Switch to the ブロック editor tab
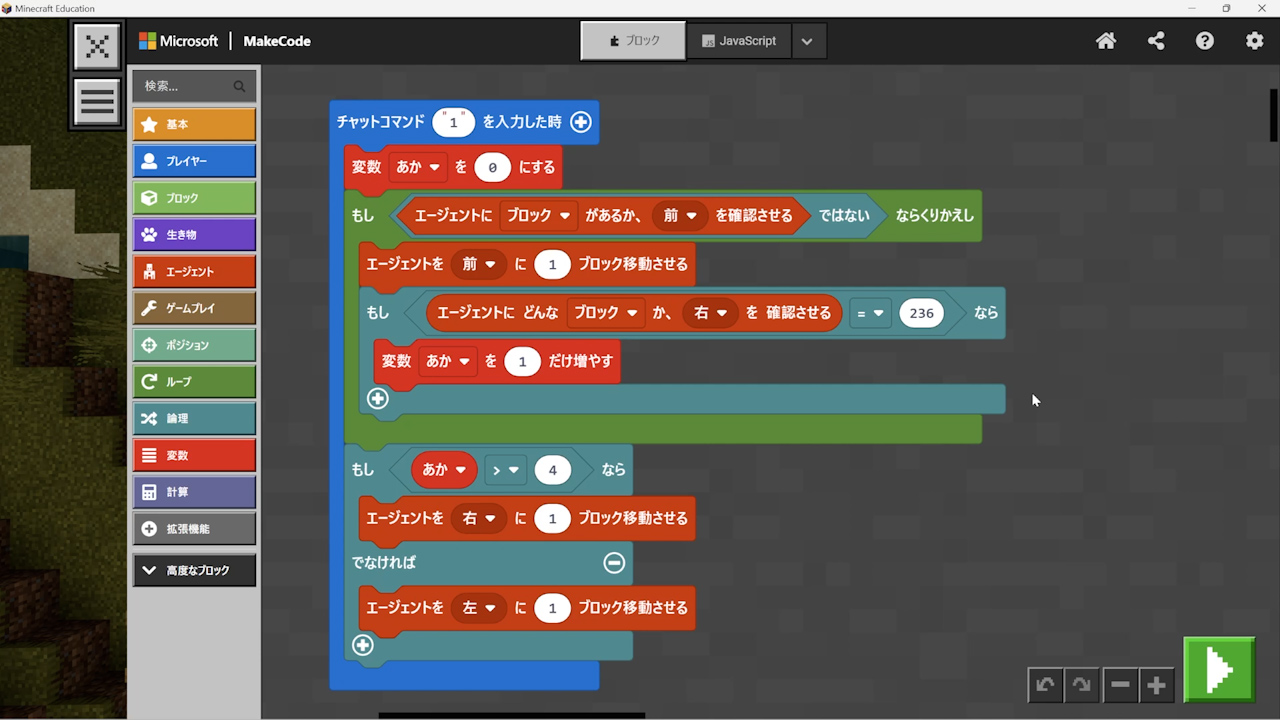This screenshot has width=1280, height=720. [x=633, y=41]
